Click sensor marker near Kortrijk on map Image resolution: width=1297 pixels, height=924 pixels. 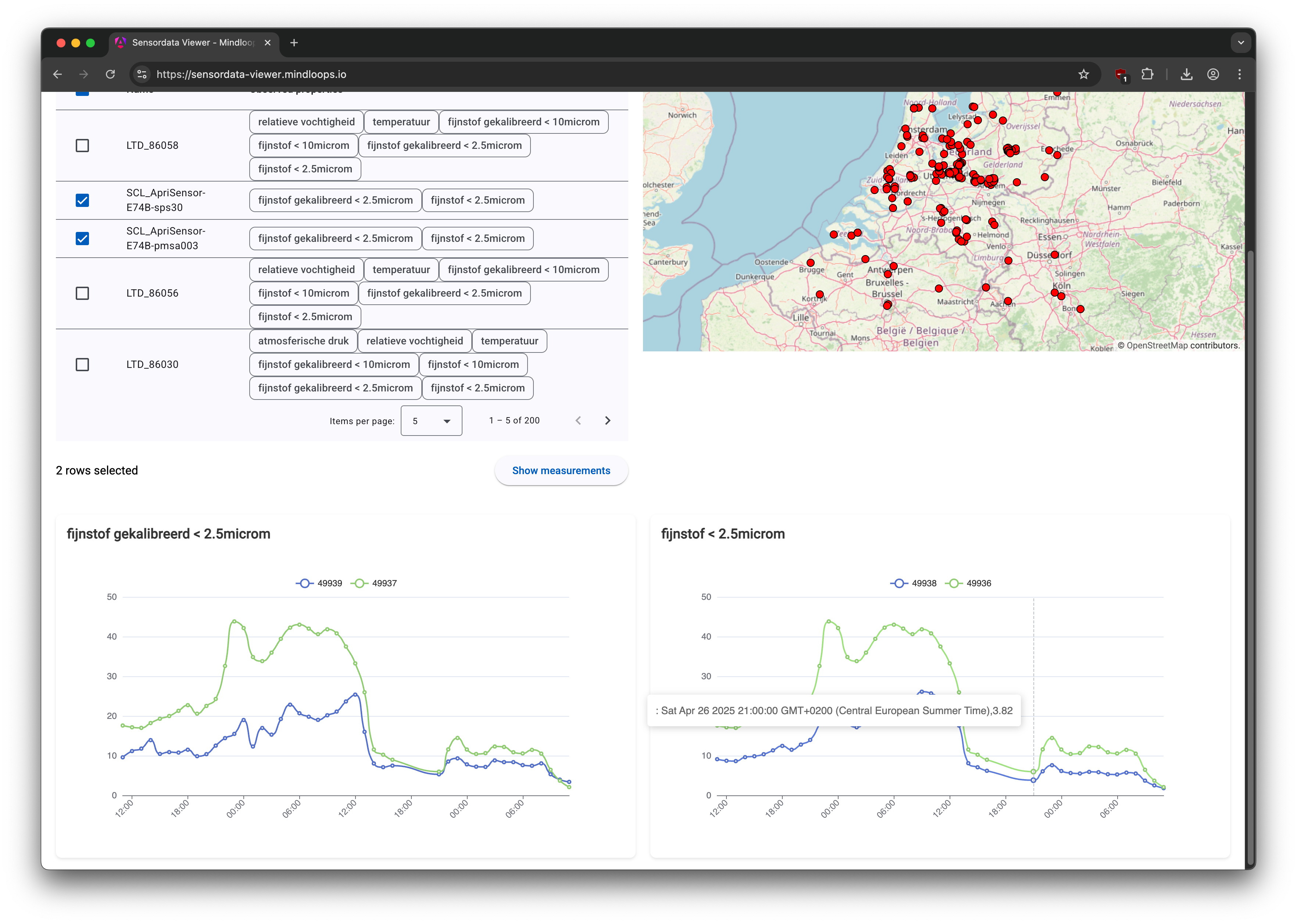tap(819, 294)
